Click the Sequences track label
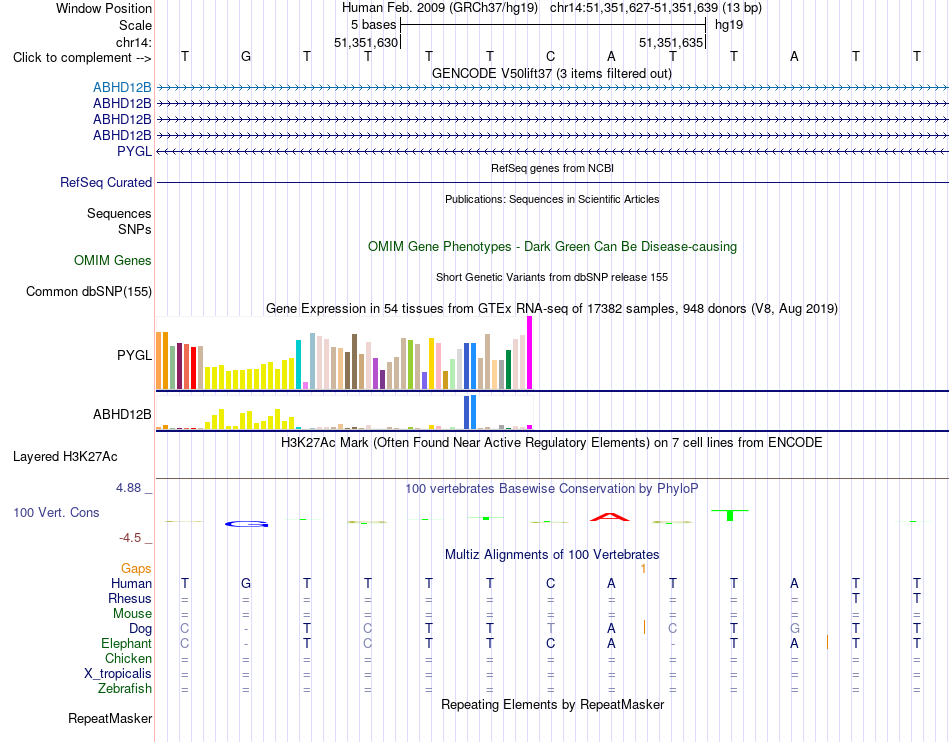Screen dimensions: 950x742 point(119,213)
